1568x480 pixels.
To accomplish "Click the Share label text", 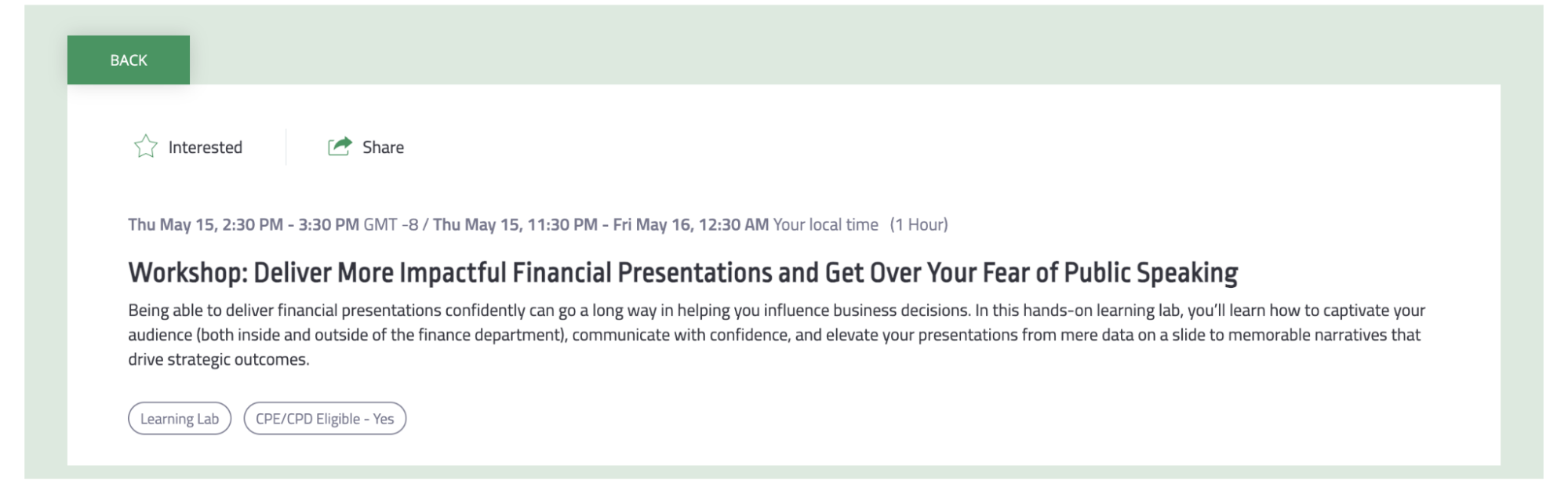I will [x=383, y=147].
